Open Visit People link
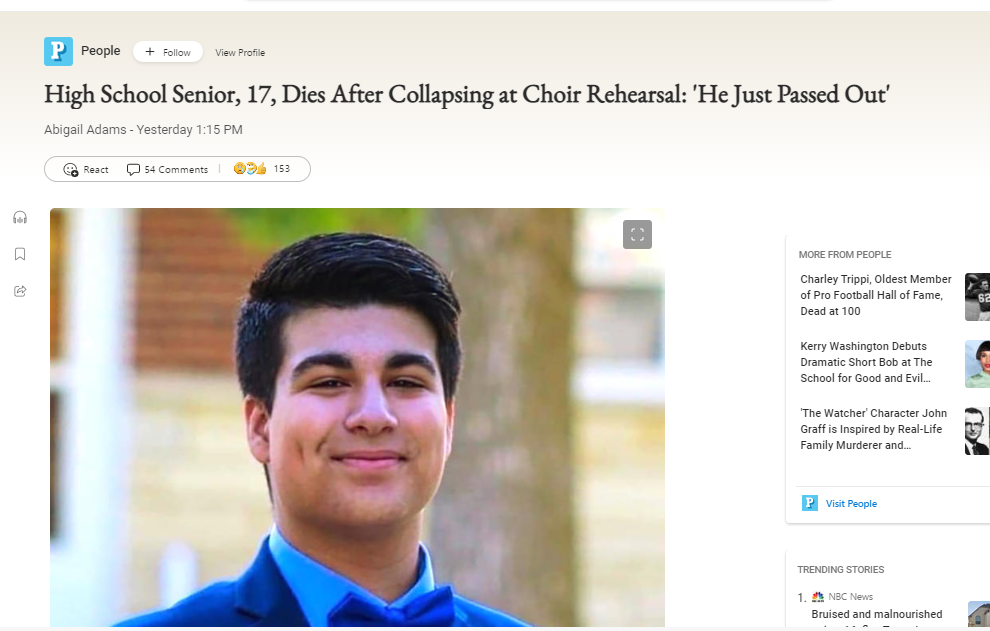 click(x=851, y=504)
